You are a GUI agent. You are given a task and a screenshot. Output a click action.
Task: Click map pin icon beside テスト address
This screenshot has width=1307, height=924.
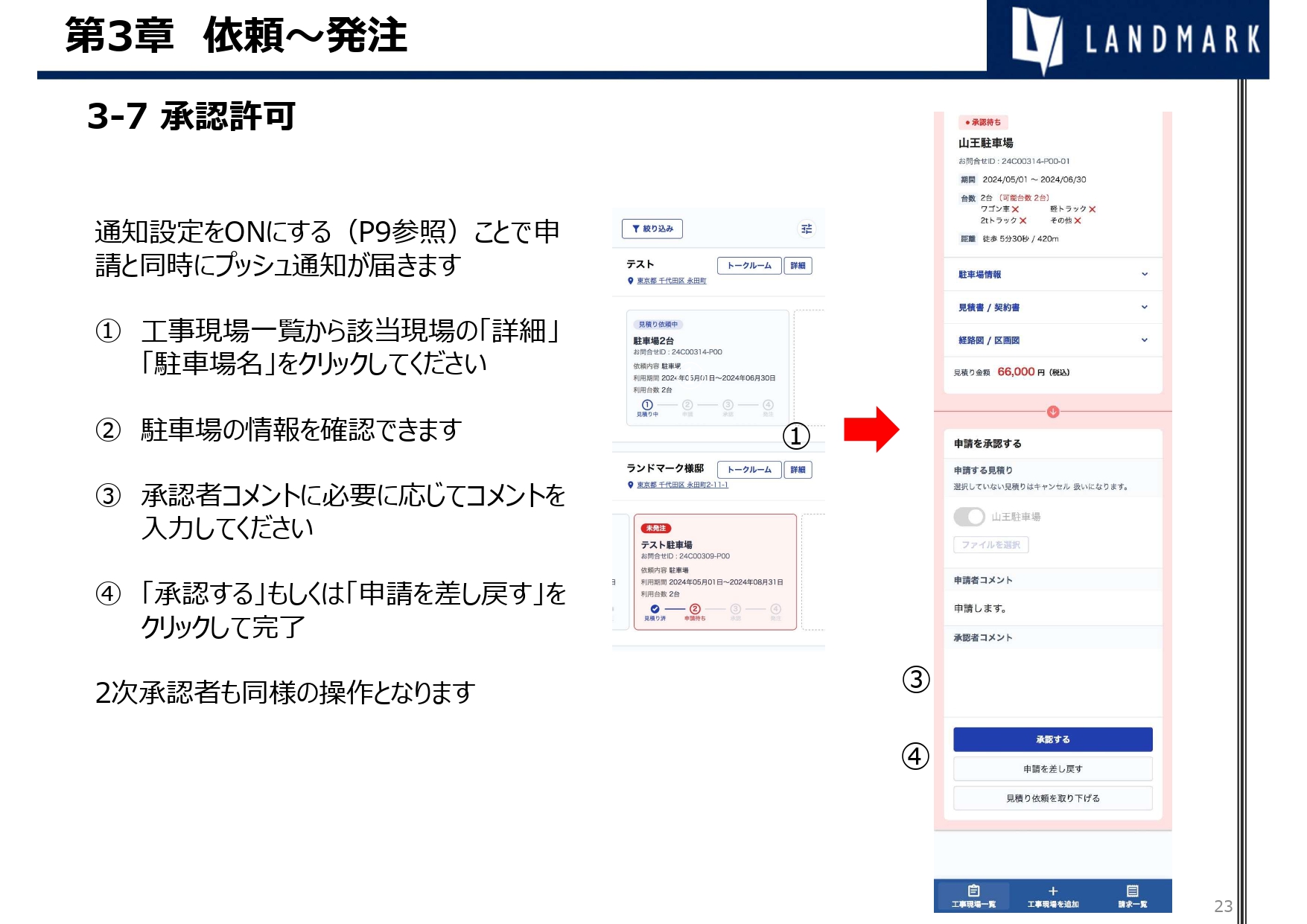(631, 281)
